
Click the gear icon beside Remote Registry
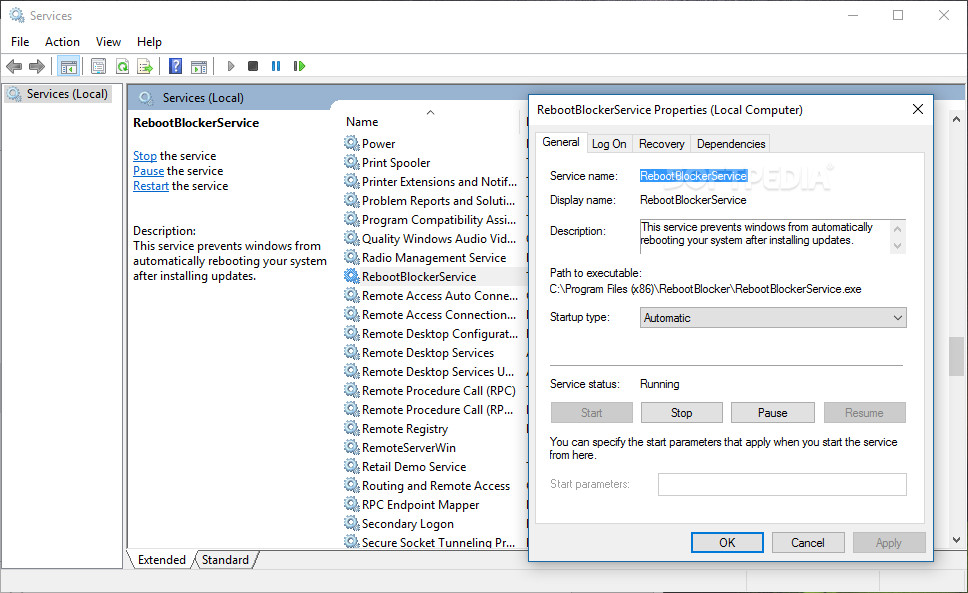352,428
